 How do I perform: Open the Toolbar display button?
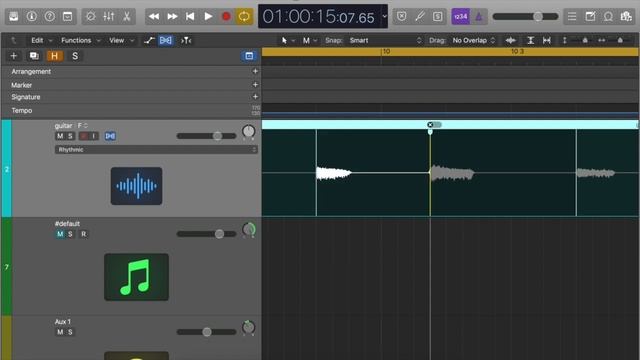point(67,17)
